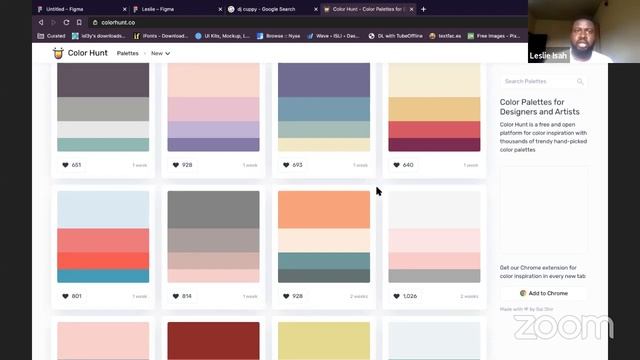
Task: Like the palette with 814 likes
Action: tap(182, 296)
